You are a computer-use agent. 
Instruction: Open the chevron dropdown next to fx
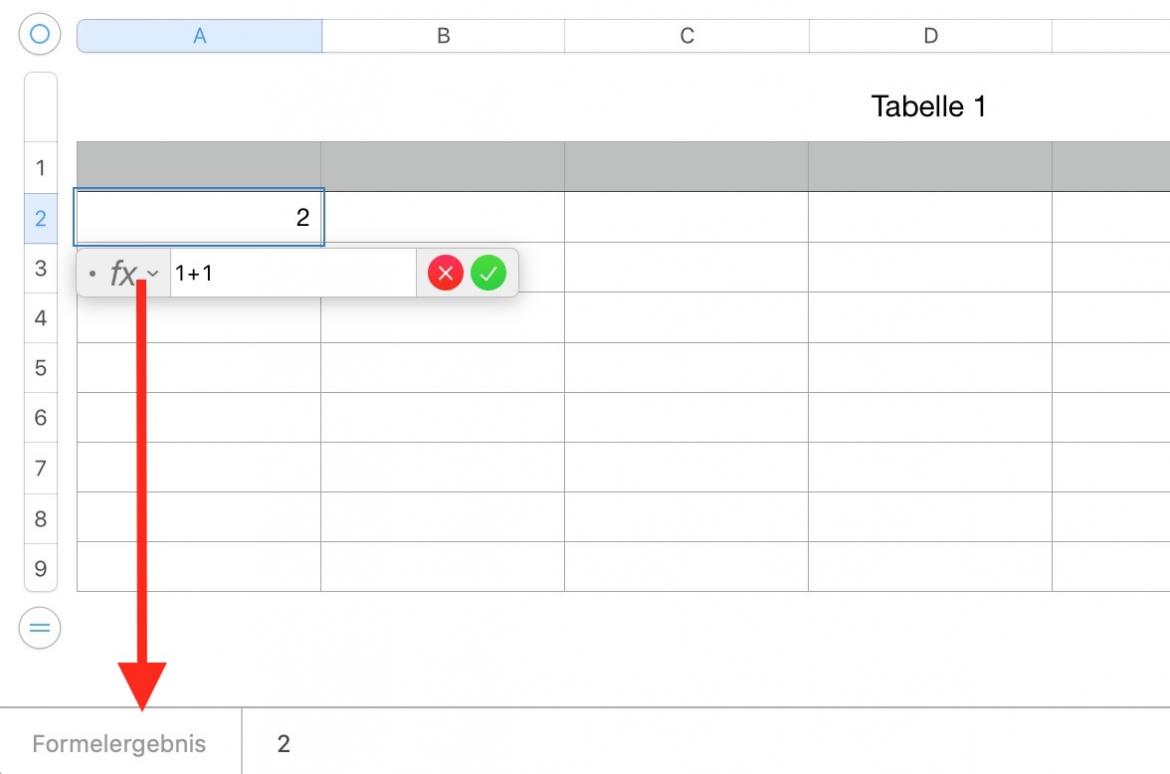(153, 273)
